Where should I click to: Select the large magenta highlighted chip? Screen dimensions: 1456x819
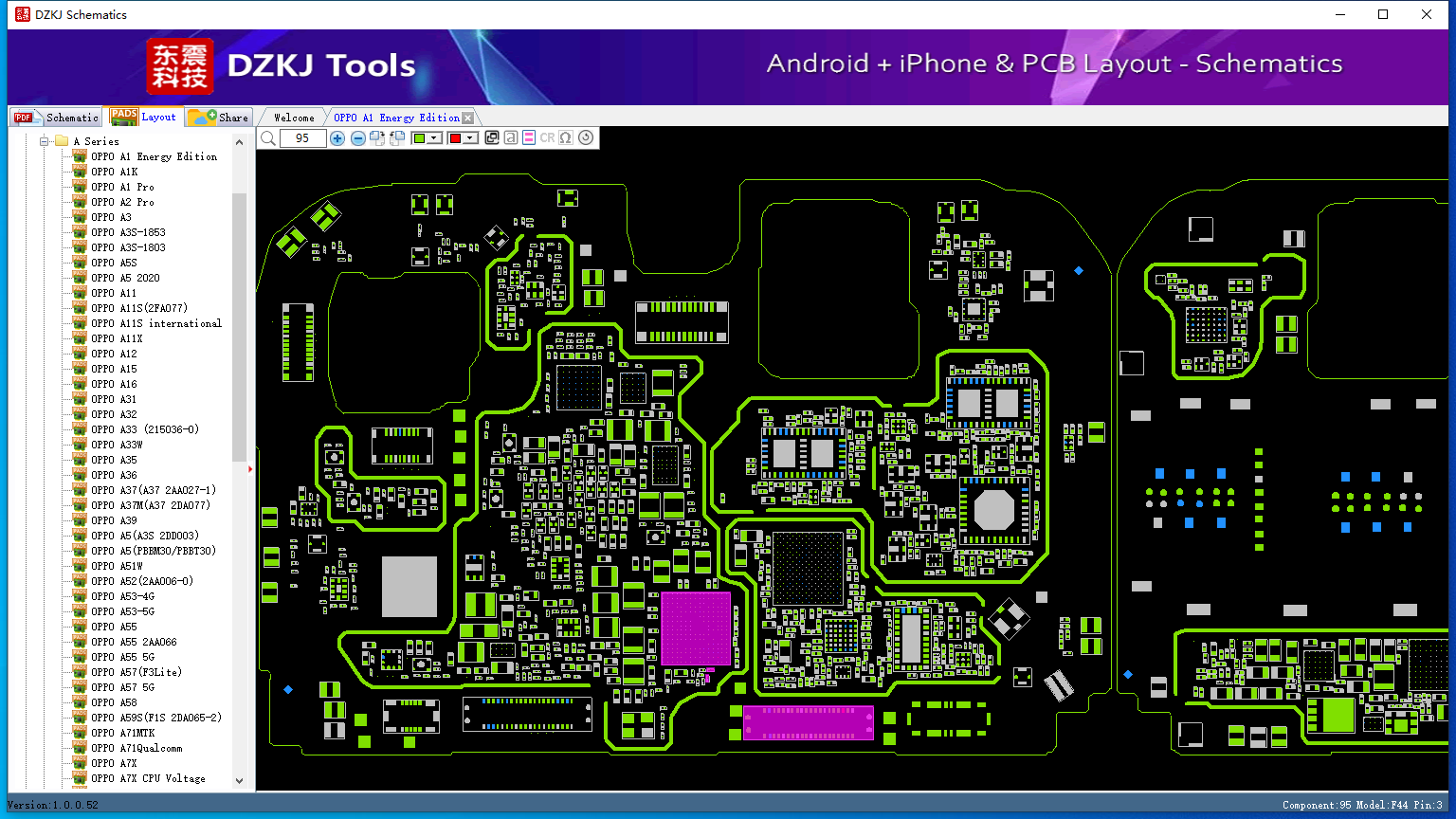696,628
